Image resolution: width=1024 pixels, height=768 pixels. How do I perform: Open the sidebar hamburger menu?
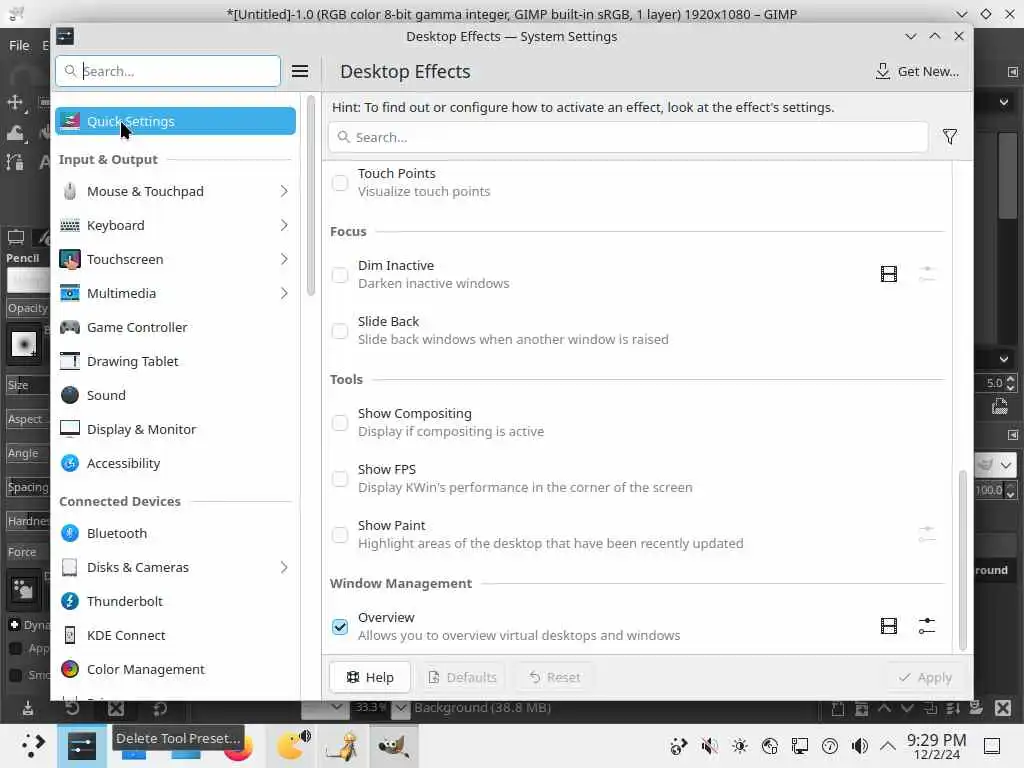(x=300, y=71)
